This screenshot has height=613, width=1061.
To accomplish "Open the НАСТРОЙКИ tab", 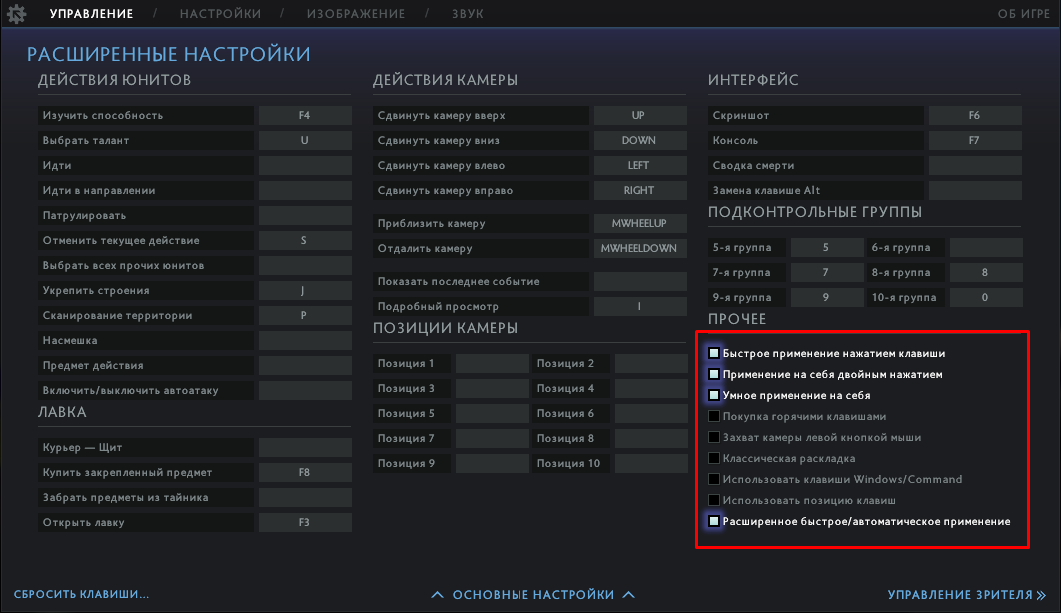I will 220,14.
